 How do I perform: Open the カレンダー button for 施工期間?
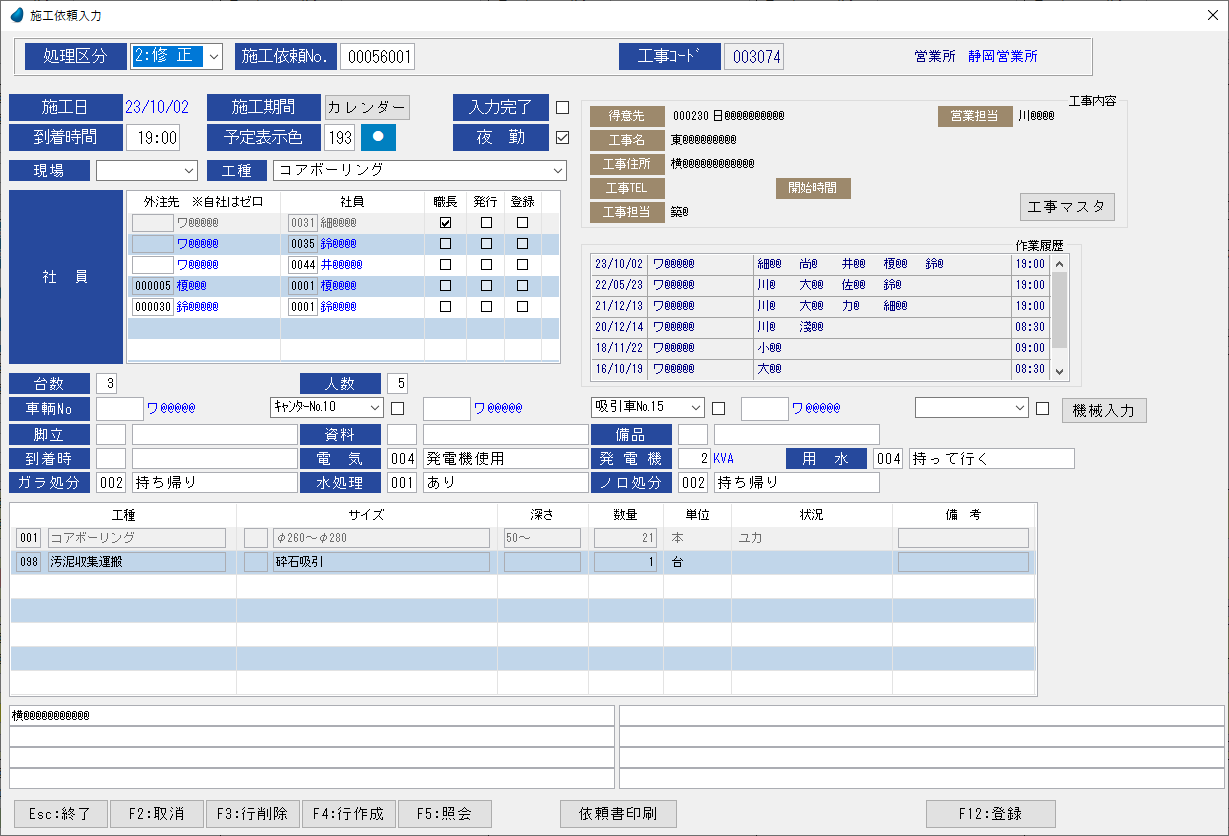(x=367, y=107)
